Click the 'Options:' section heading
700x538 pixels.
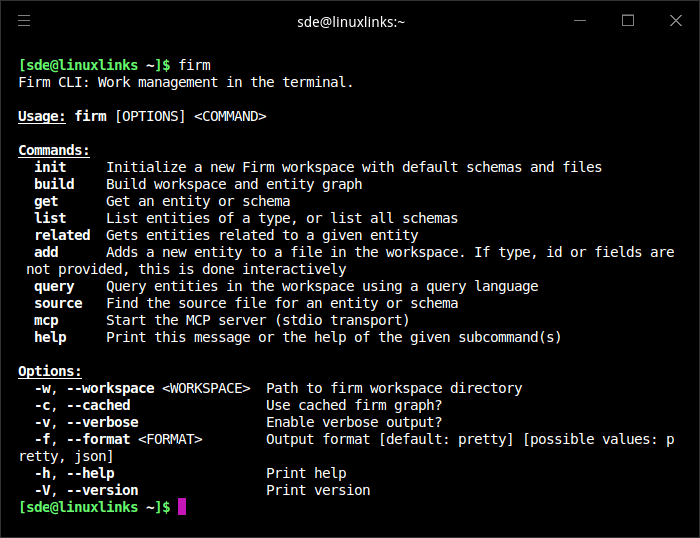pos(50,371)
